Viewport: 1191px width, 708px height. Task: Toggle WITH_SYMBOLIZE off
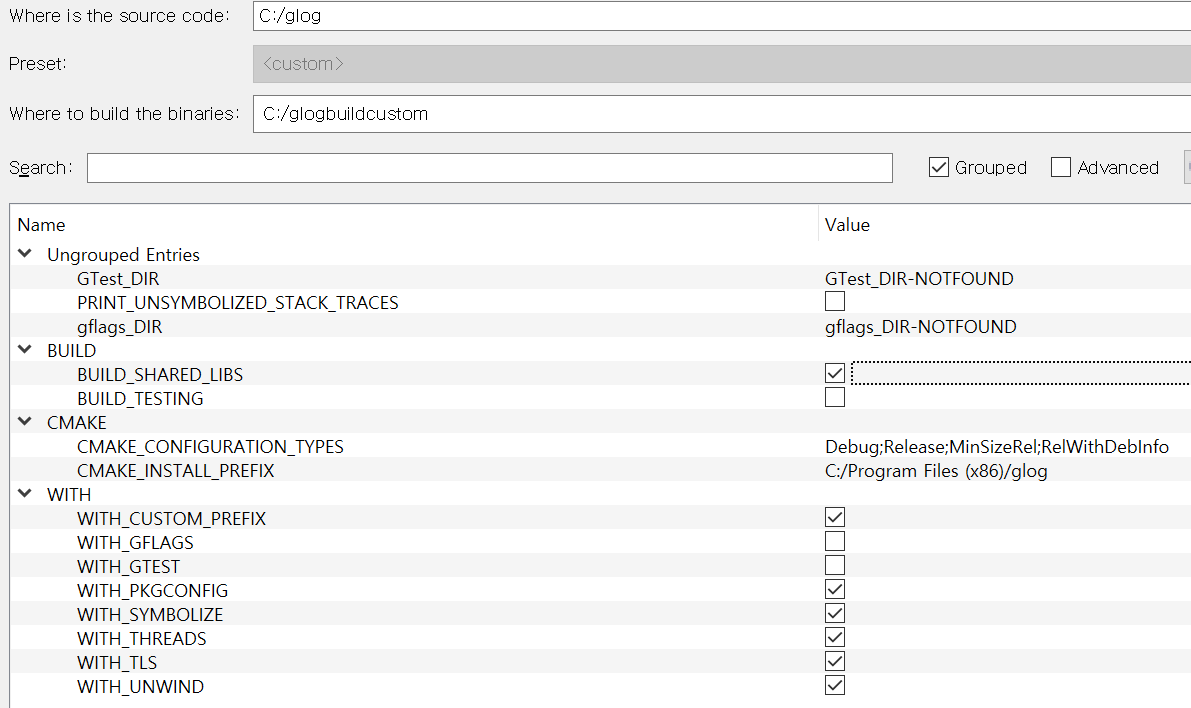835,613
